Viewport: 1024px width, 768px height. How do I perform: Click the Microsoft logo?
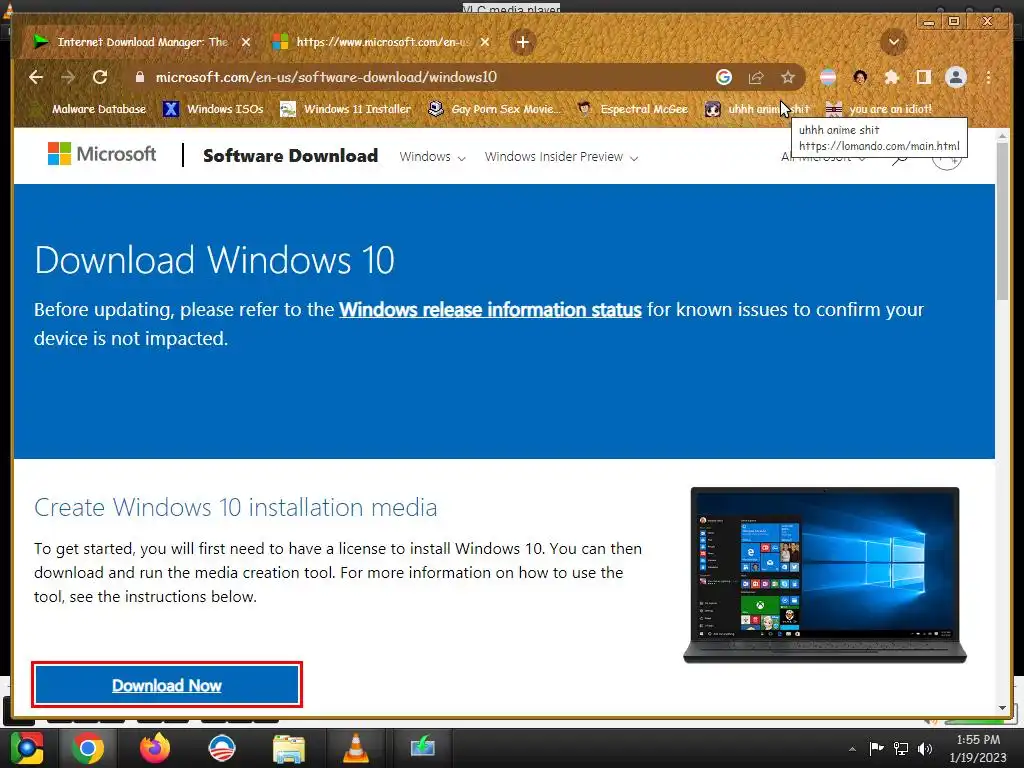tap(102, 154)
